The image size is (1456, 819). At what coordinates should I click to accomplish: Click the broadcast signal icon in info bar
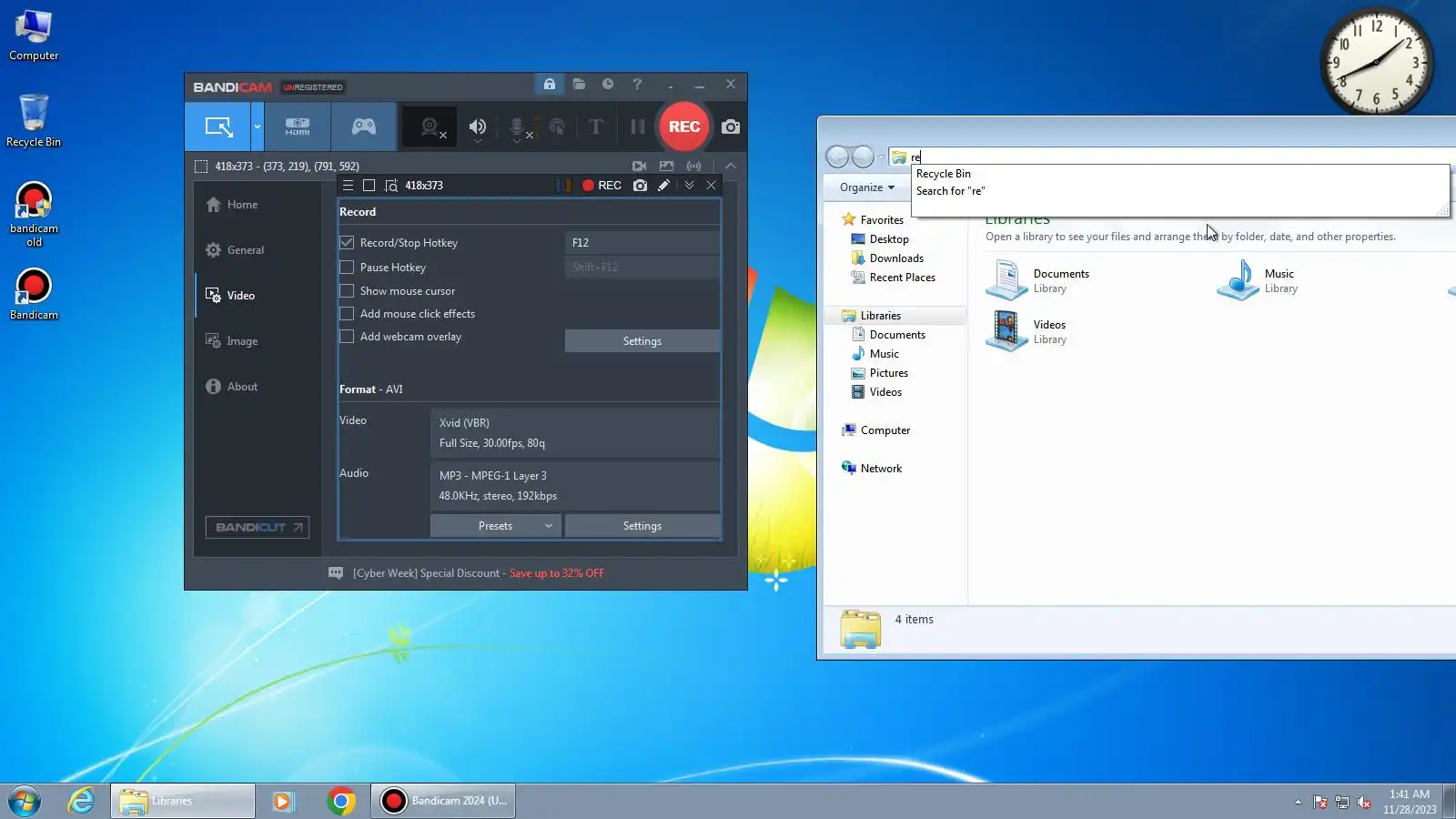click(694, 167)
